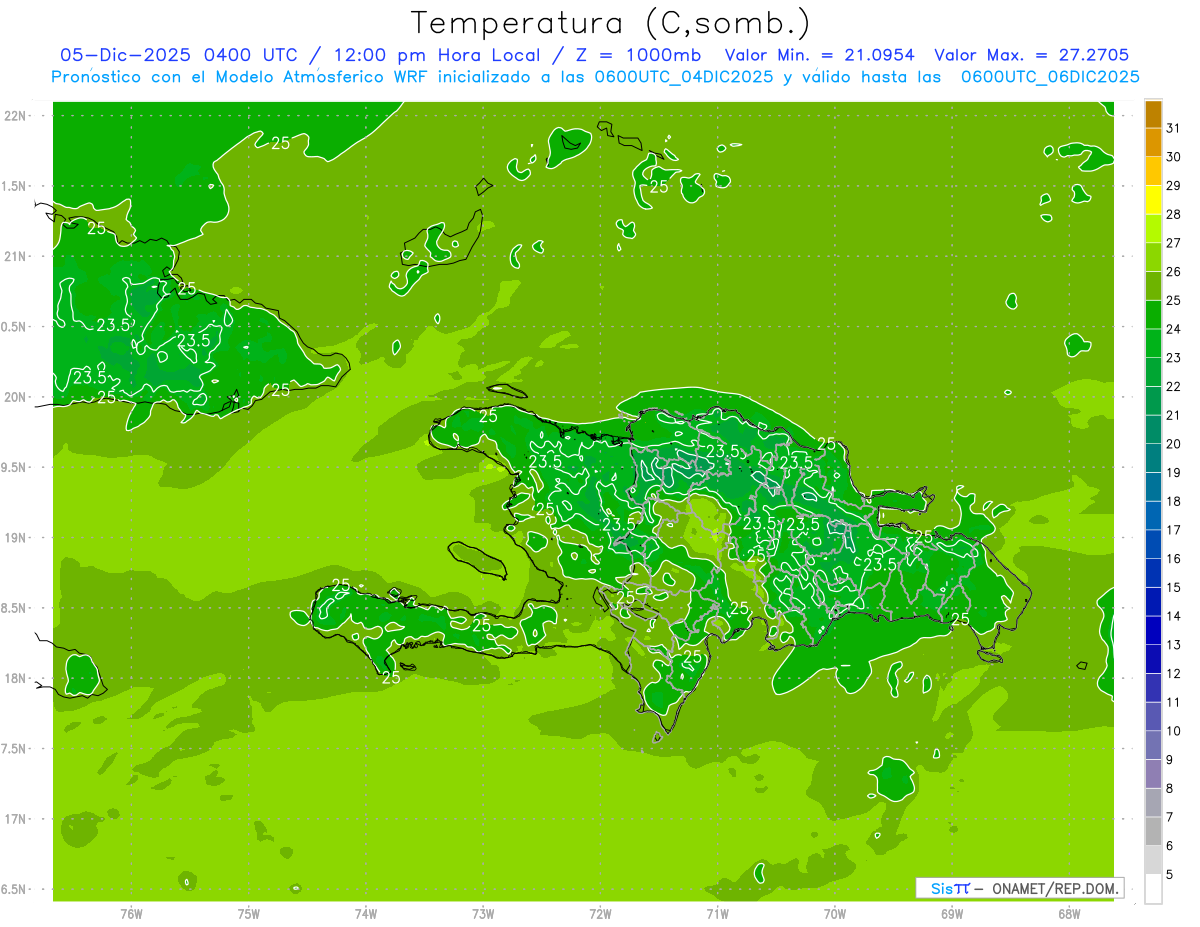Select "Valor Min. = 21.0954" text
This screenshot has width=1200, height=927.
tap(820, 56)
